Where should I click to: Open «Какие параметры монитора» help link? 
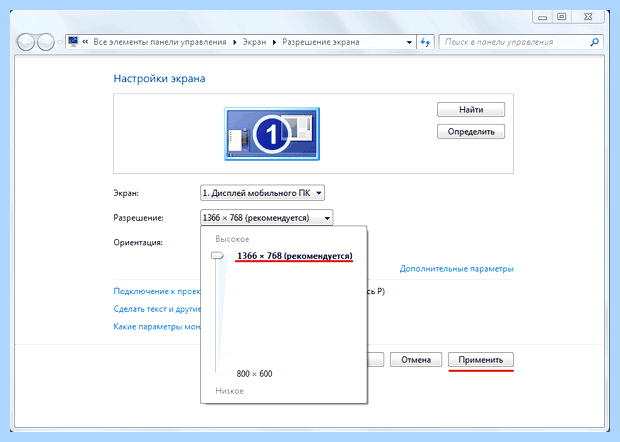(x=157, y=327)
